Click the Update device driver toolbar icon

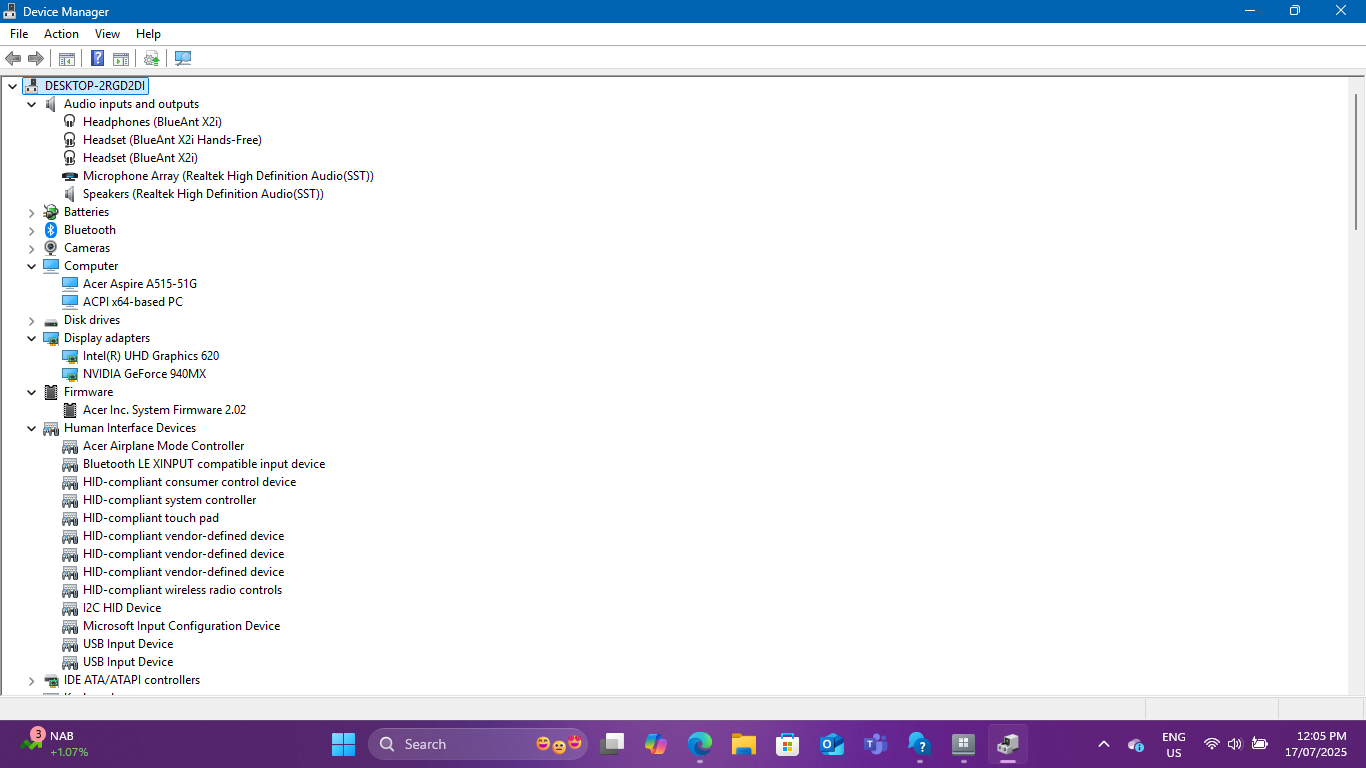pos(152,58)
